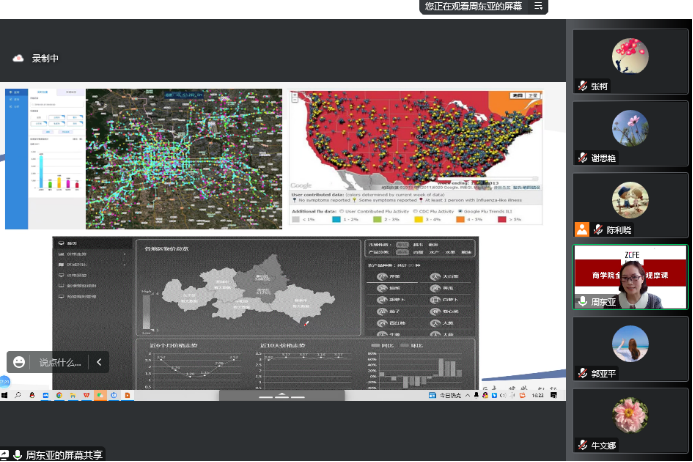The image size is (693, 462).
Task: Click the cloud recording status icon
Action: click(x=17, y=58)
